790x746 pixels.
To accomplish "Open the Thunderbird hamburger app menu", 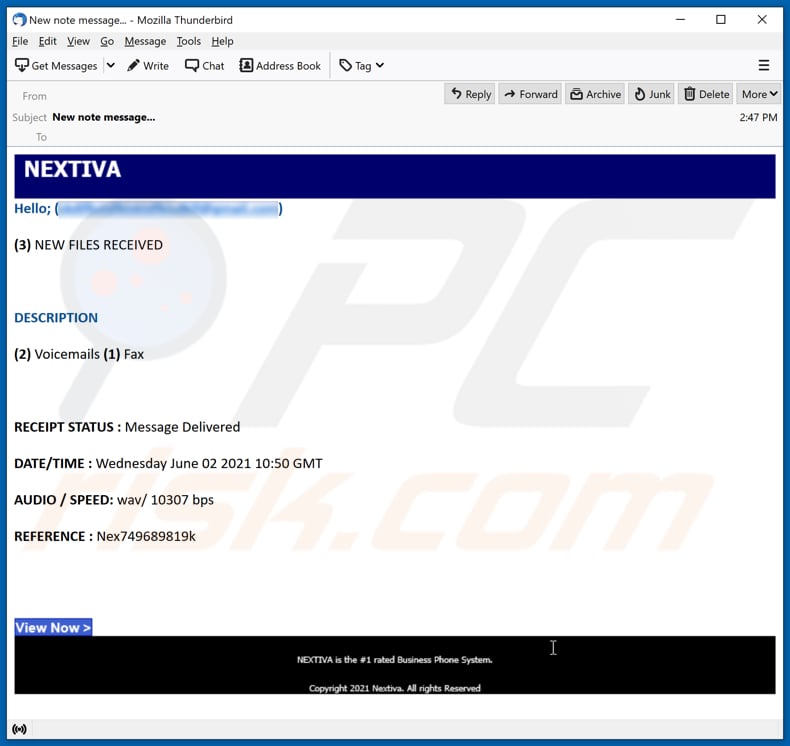I will (764, 65).
